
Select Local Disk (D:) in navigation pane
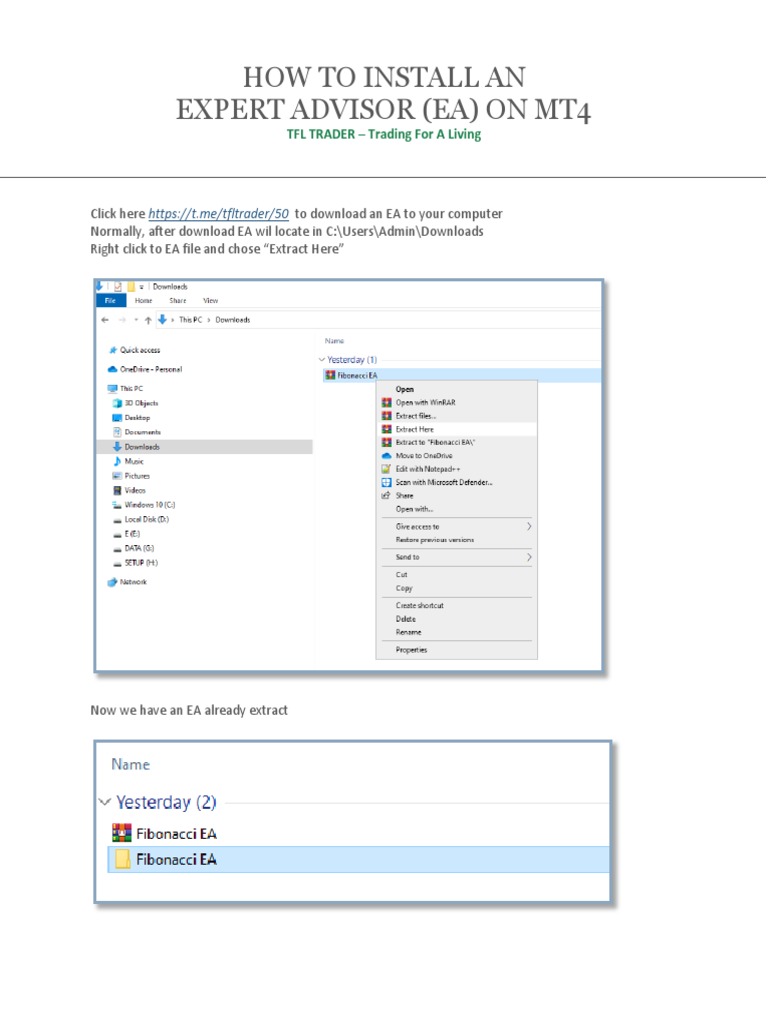click(x=146, y=519)
